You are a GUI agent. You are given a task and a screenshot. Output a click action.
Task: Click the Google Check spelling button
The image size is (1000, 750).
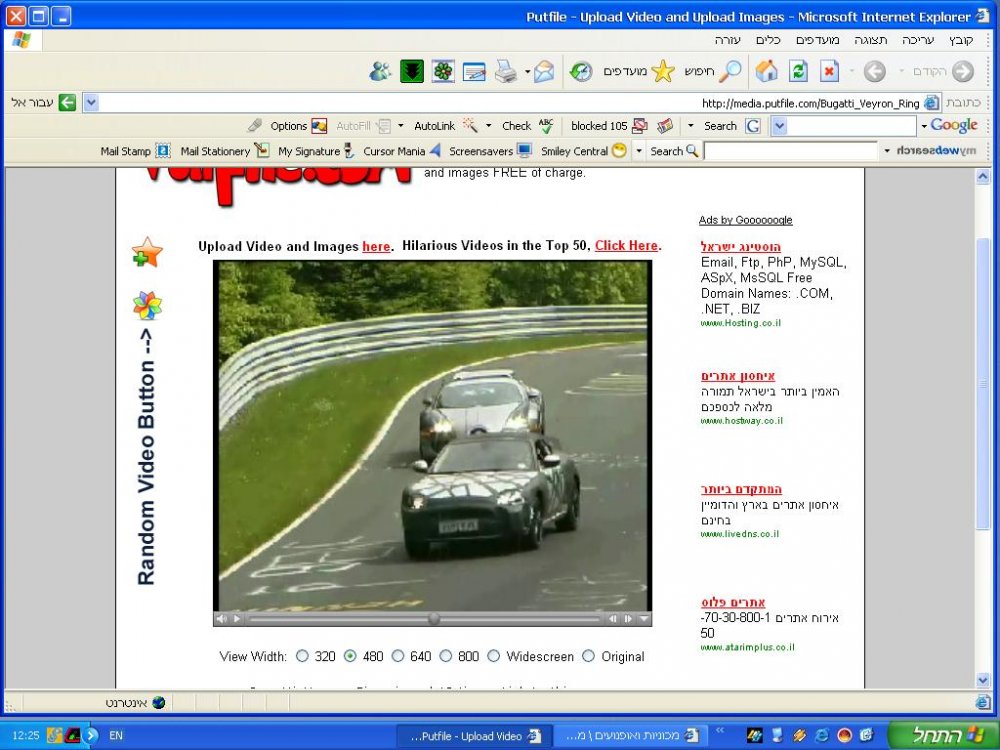pyautogui.click(x=527, y=126)
